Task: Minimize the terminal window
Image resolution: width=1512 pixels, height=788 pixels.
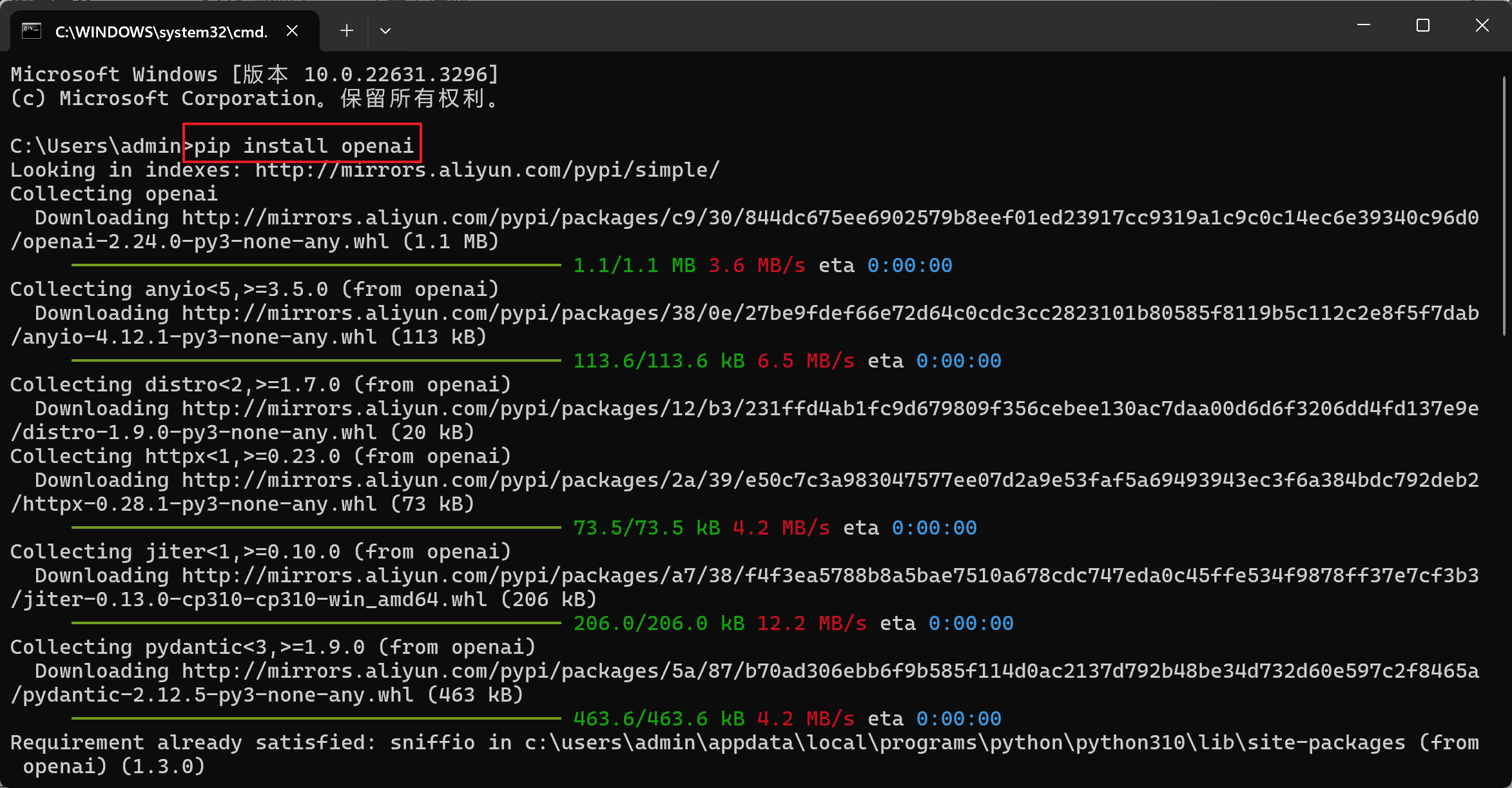Action: pos(1364,25)
